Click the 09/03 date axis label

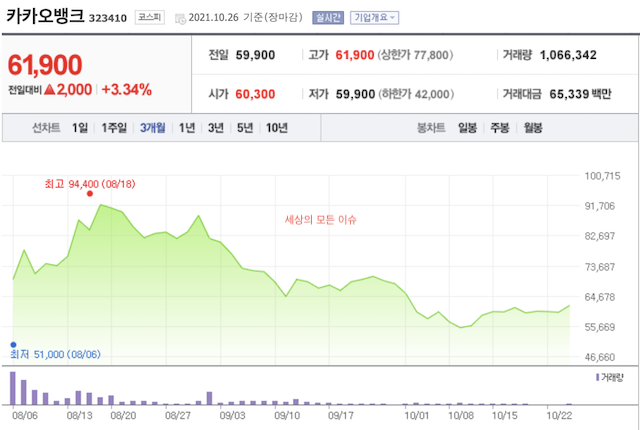[232, 416]
